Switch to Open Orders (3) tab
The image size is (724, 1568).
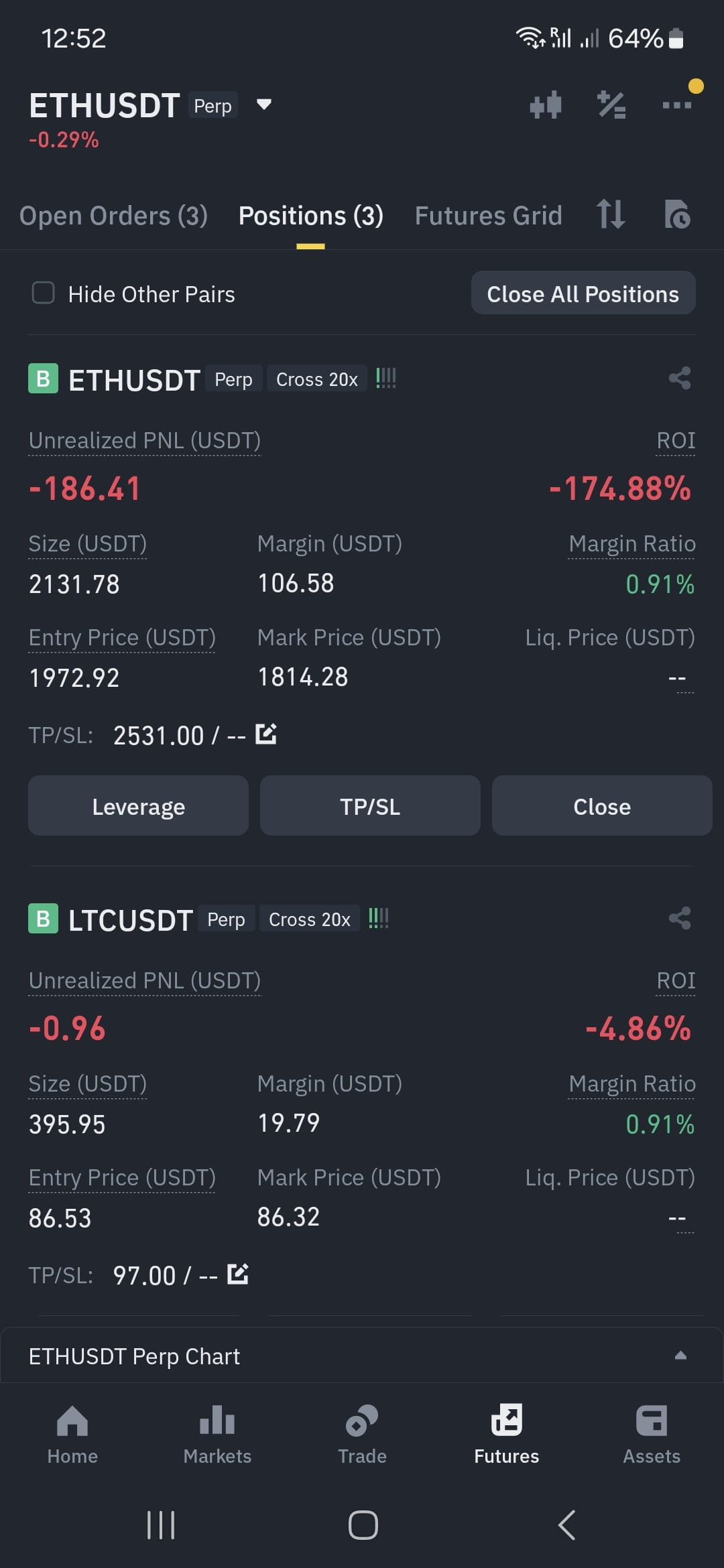click(113, 216)
